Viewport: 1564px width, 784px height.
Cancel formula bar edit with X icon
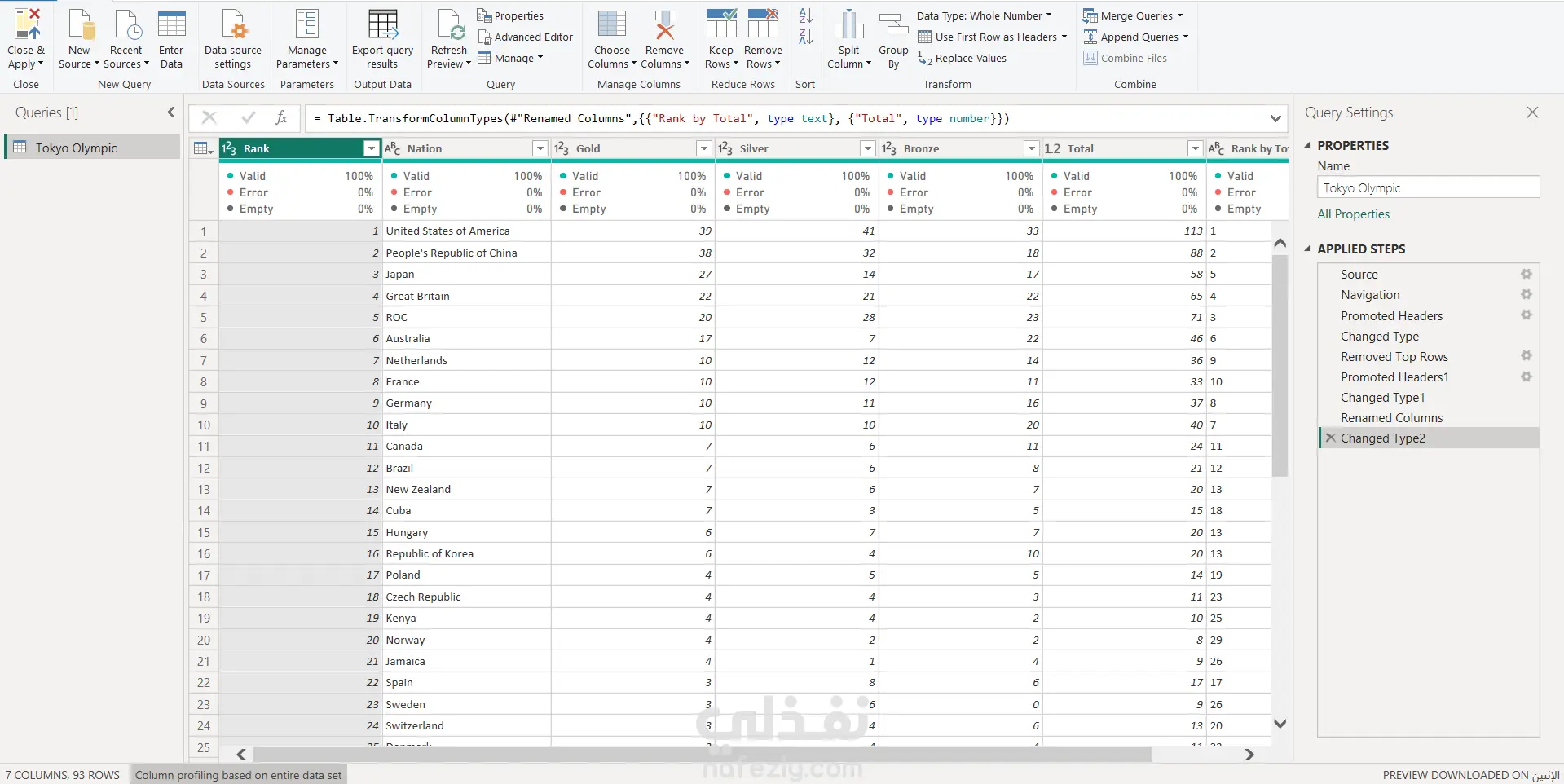pyautogui.click(x=209, y=118)
